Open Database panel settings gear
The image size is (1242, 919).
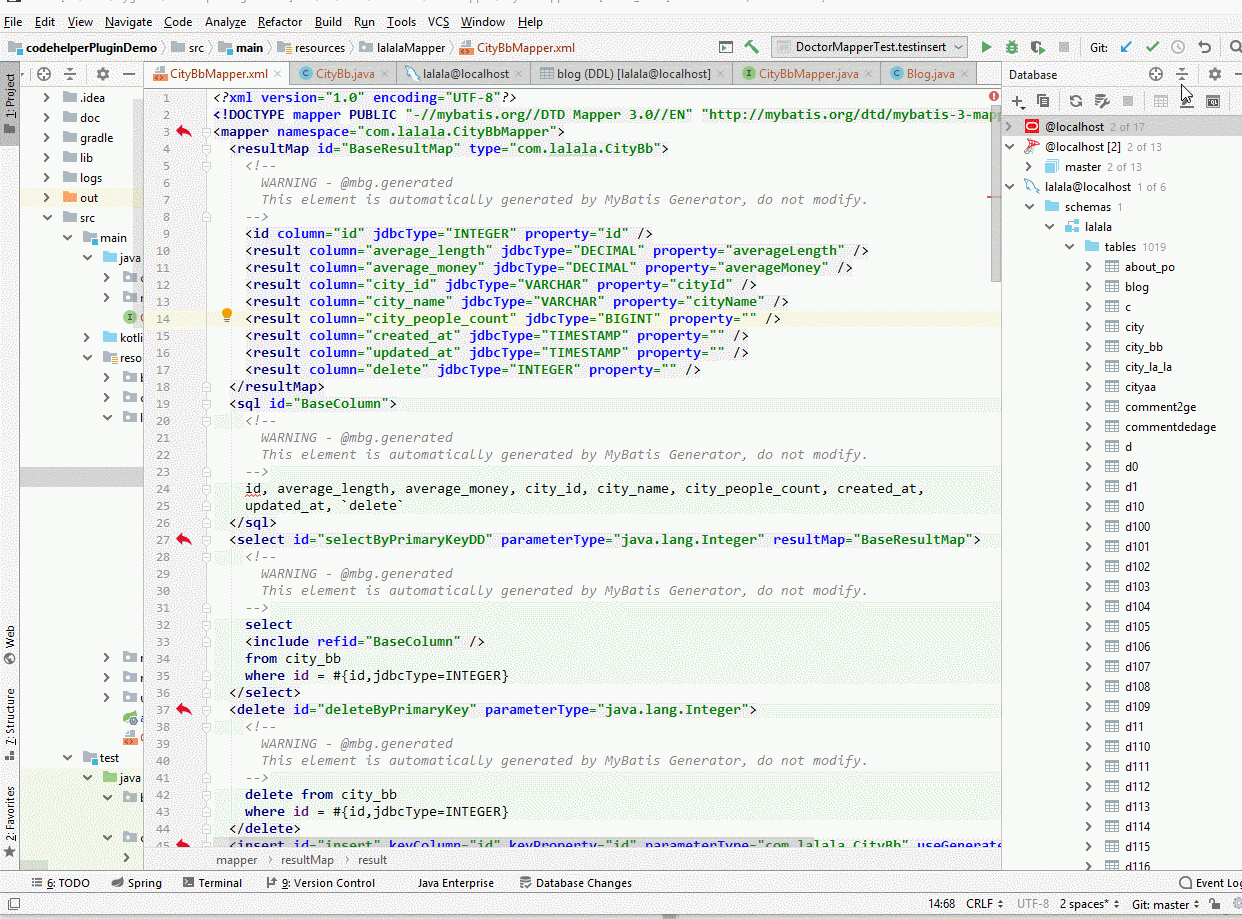(1215, 74)
